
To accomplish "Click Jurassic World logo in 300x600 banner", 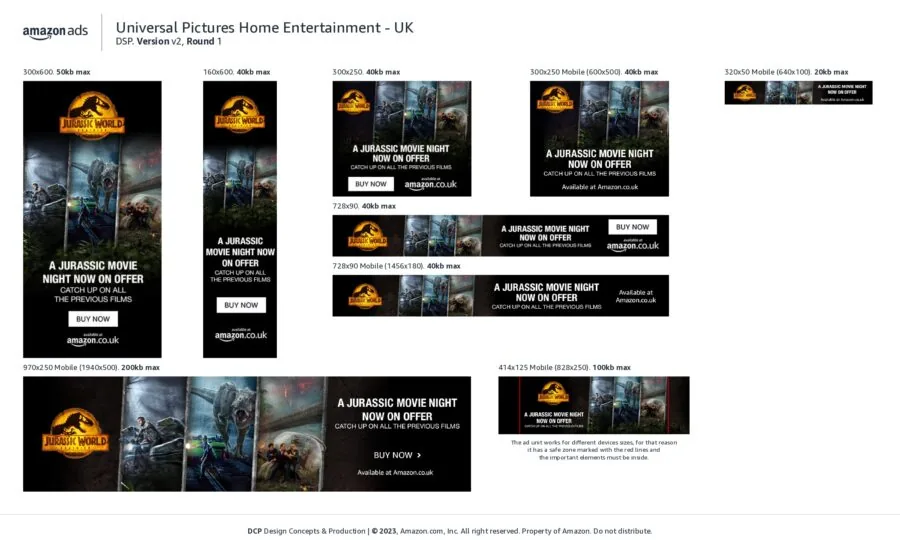I will pyautogui.click(x=92, y=115).
